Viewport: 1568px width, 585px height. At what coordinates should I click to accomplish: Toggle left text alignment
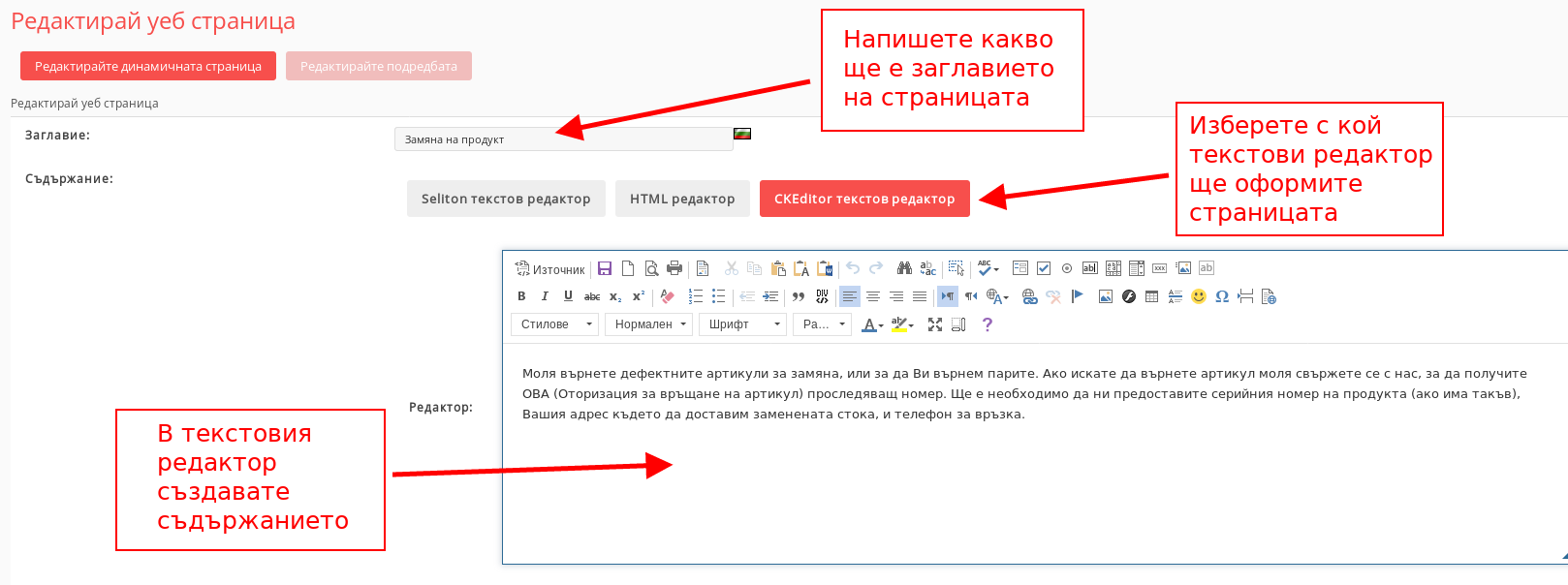850,296
